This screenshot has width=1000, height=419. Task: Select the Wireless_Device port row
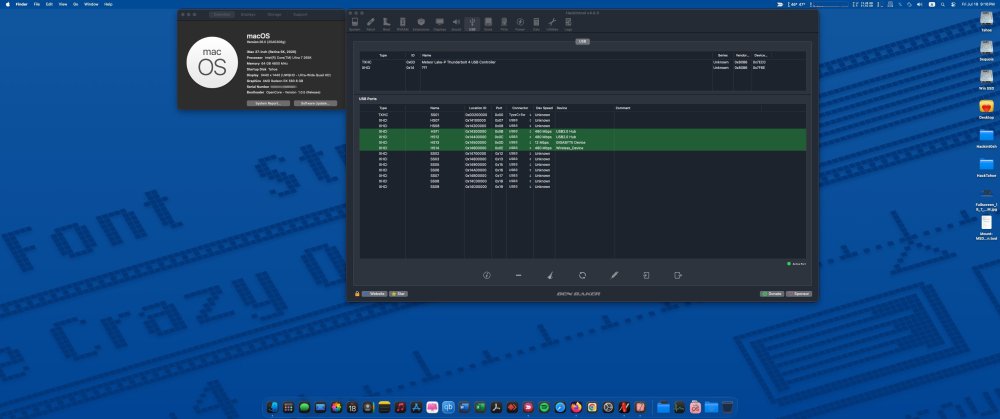[582, 148]
